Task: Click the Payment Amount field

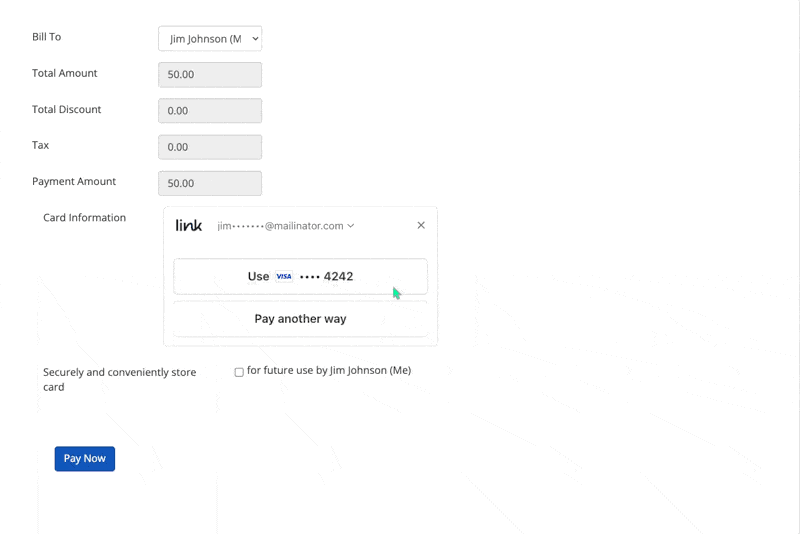Action: [x=210, y=183]
